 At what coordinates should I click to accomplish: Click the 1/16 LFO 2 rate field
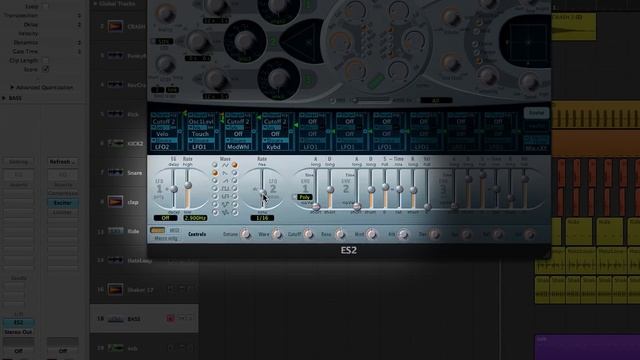click(262, 218)
